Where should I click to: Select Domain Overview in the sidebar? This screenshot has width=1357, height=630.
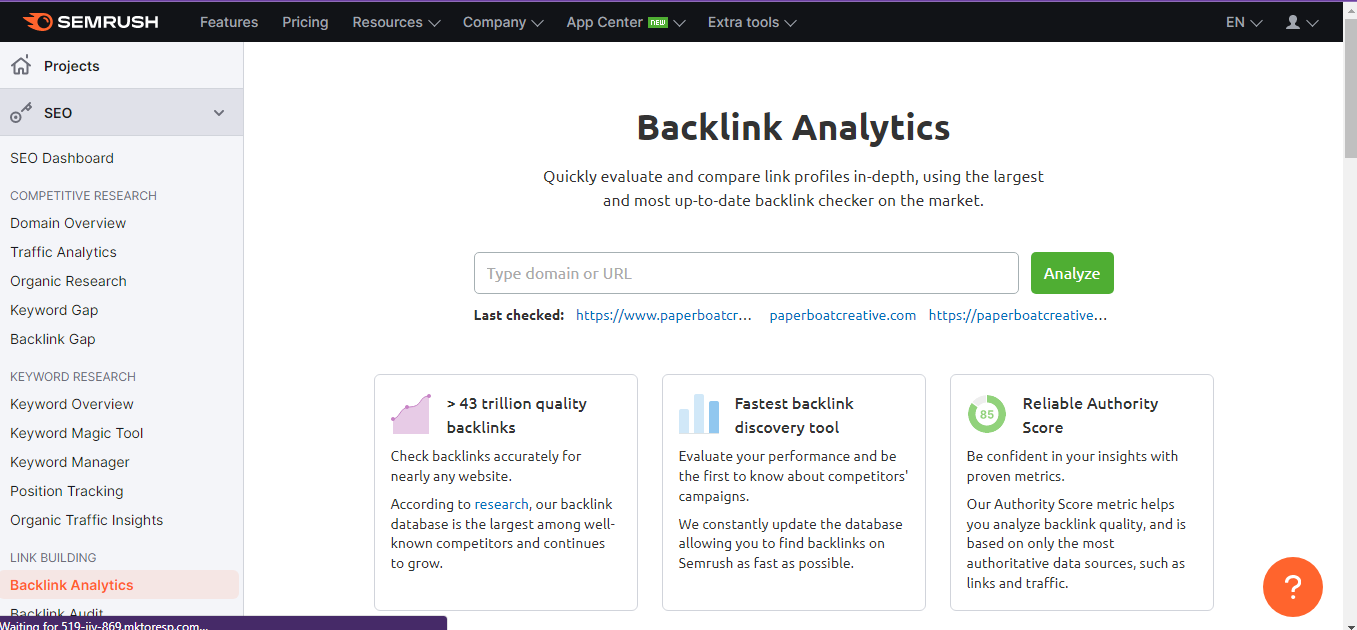point(68,223)
